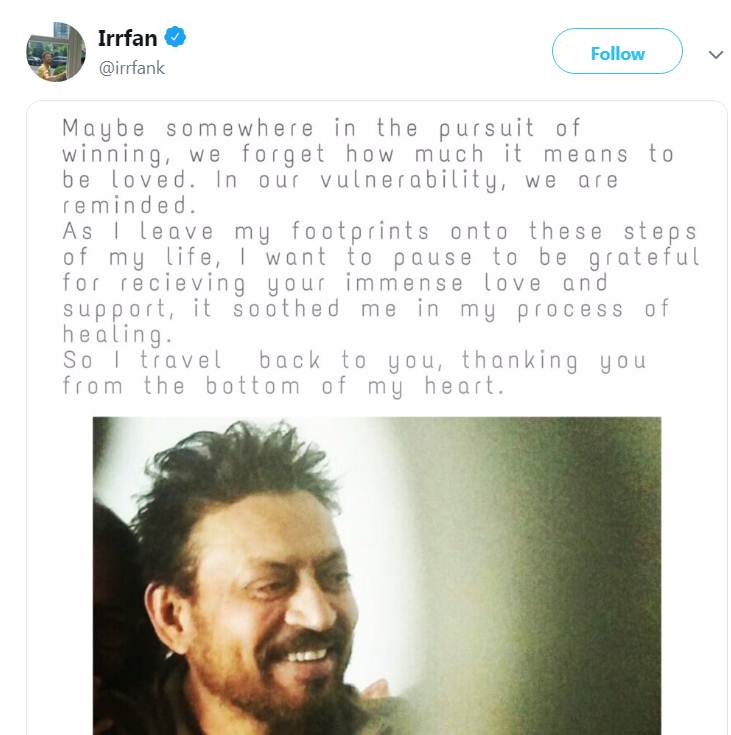Click the blue verified badge beside Irrfan

pyautogui.click(x=176, y=38)
